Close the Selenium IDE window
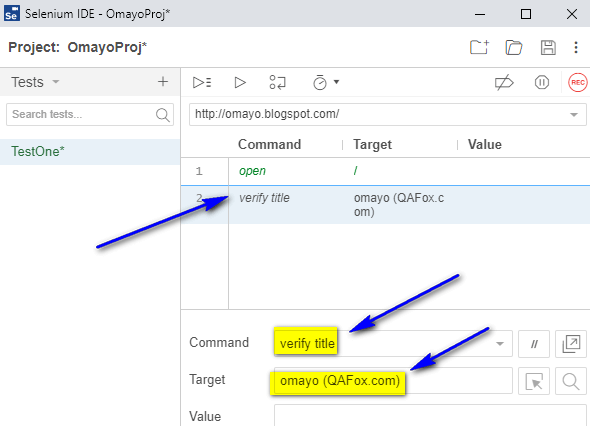This screenshot has width=590, height=426. point(572,14)
